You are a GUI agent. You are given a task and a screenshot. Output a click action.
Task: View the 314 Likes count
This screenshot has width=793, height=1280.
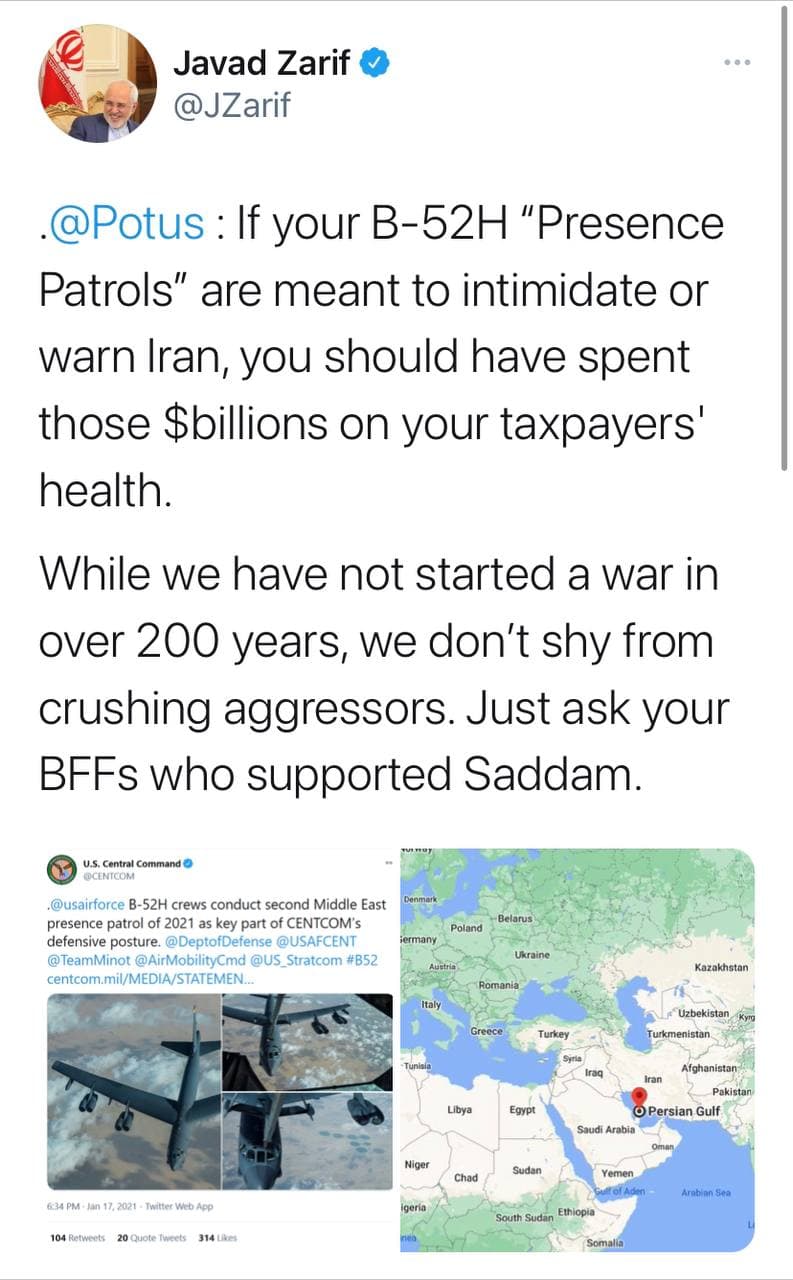[217, 1237]
